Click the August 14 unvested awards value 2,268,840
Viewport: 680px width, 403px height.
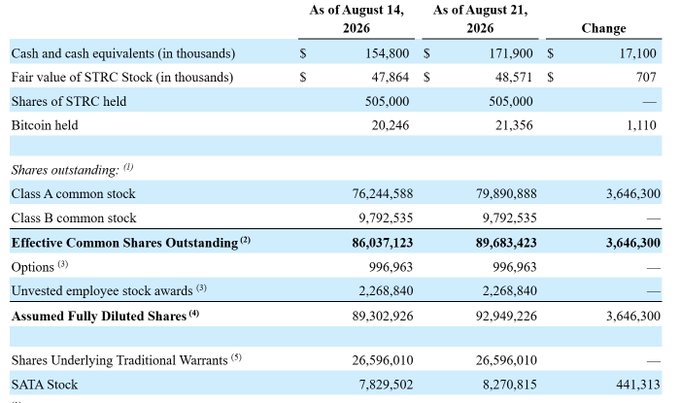tap(386, 291)
